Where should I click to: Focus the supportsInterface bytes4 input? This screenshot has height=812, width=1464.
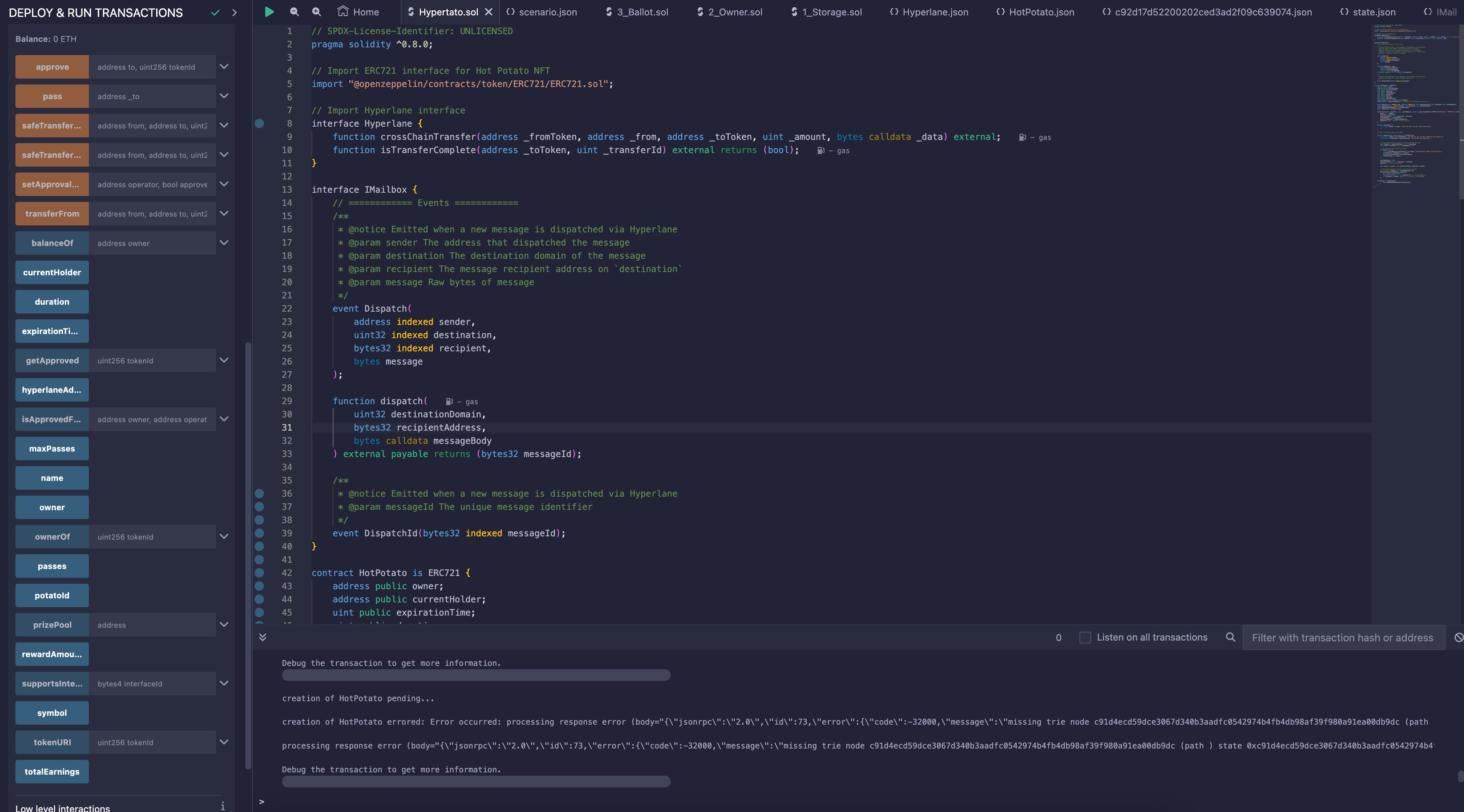[x=152, y=684]
